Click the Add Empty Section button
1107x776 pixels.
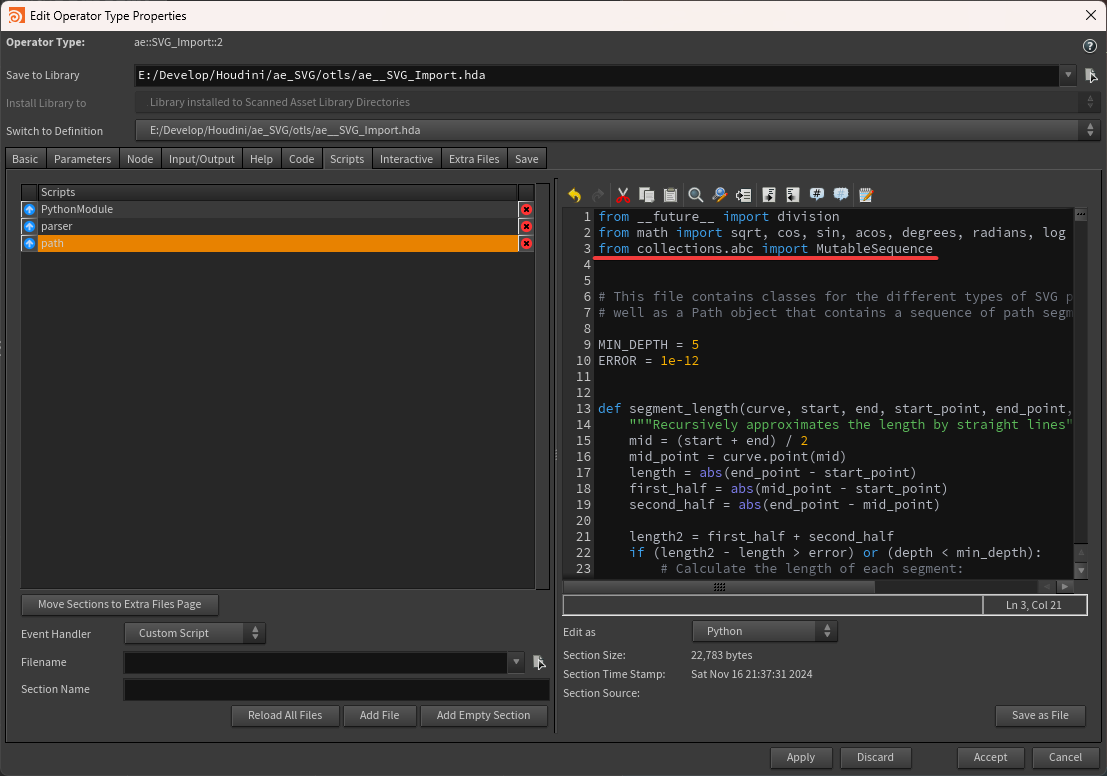click(x=483, y=716)
